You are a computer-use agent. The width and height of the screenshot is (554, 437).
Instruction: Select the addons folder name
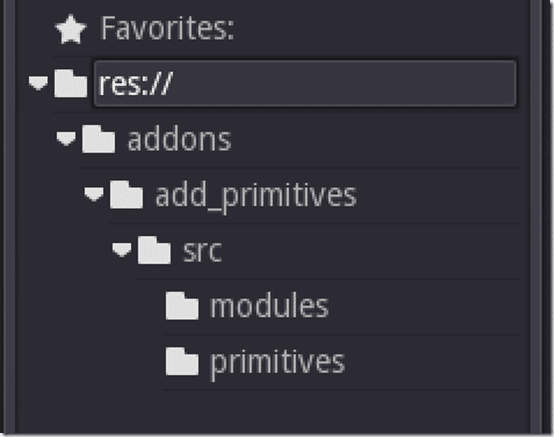click(179, 140)
